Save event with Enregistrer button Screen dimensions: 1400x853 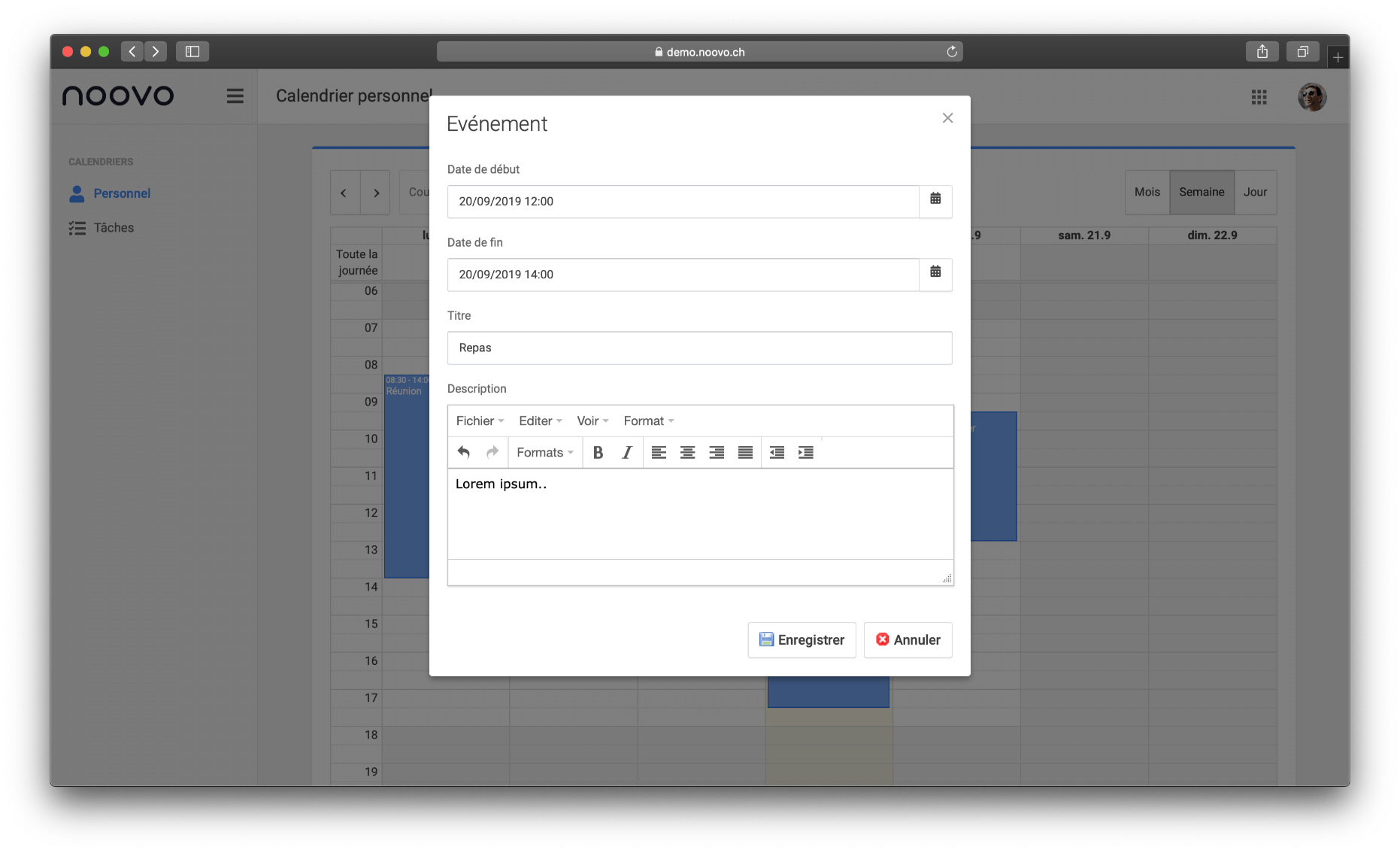(802, 639)
